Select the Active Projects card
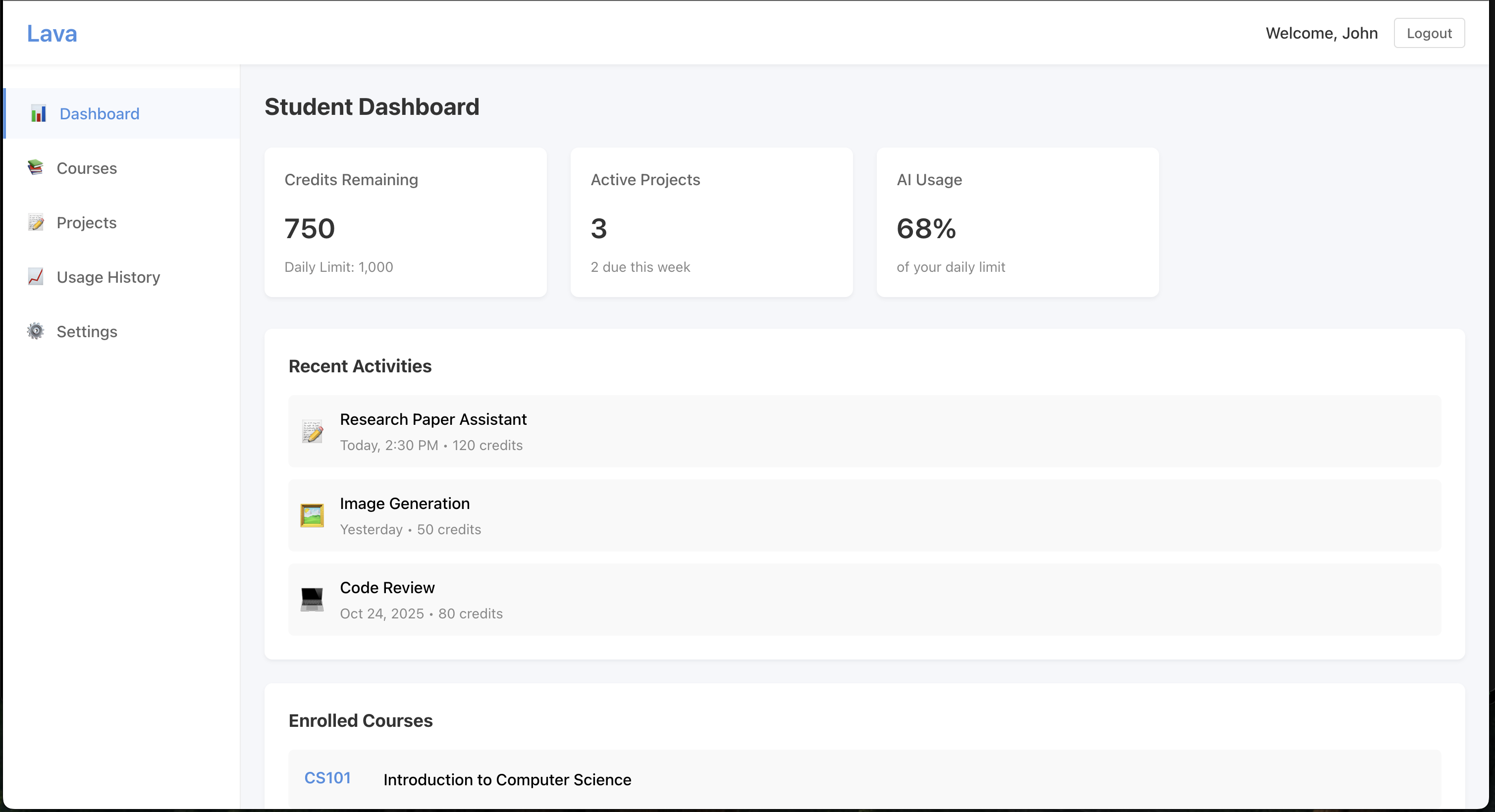Screen dimensions: 1495x812 [x=711, y=222]
